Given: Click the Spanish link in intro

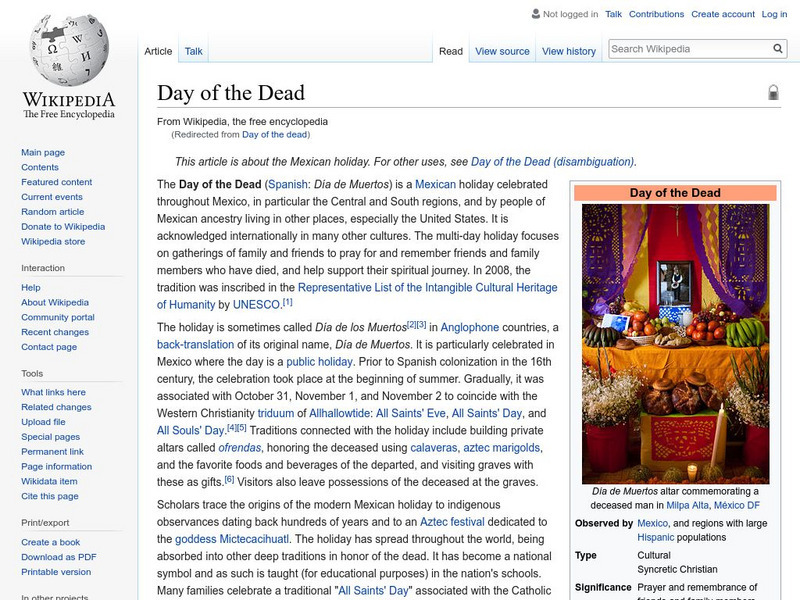Looking at the screenshot, I should (288, 184).
